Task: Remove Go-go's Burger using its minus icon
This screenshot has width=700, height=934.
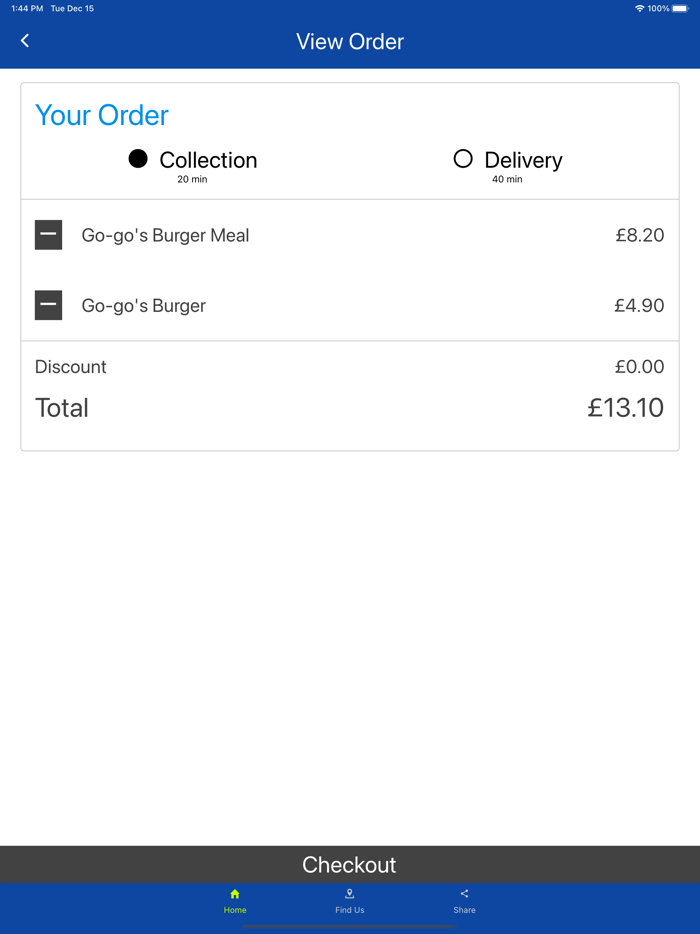Action: click(48, 305)
